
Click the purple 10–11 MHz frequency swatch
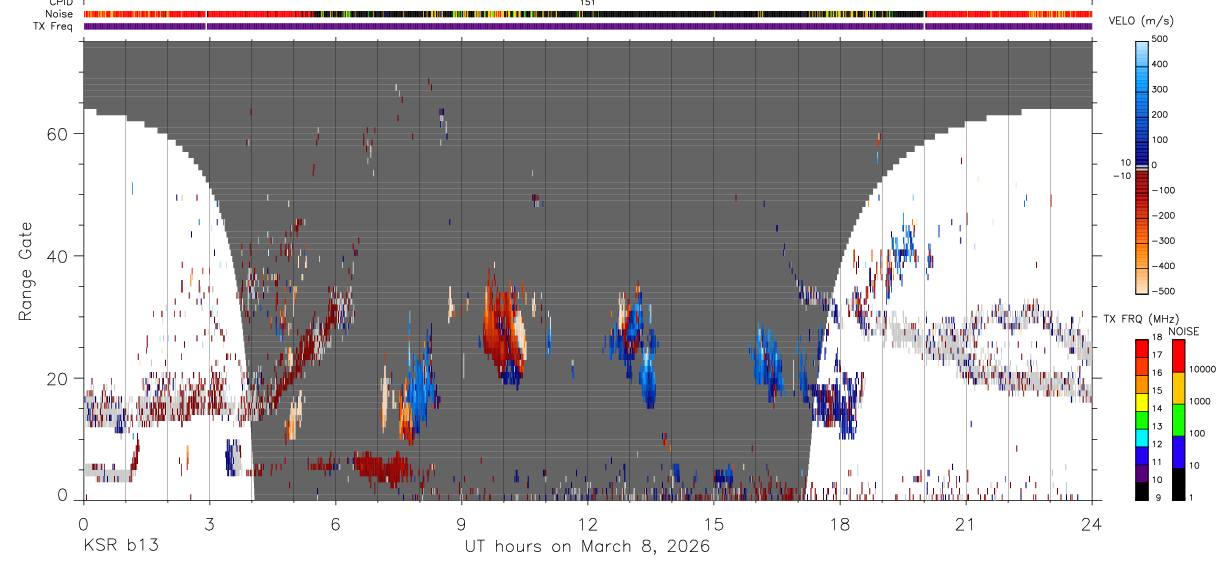pos(1141,472)
